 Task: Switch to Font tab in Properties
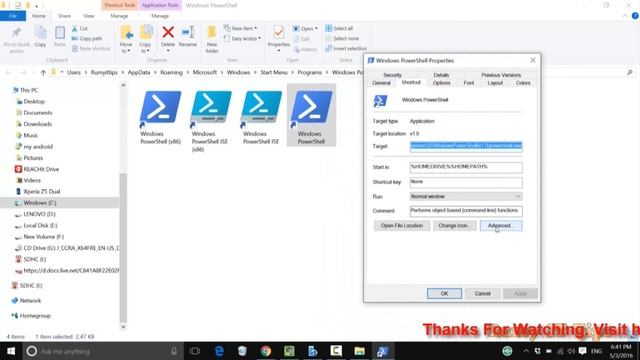[x=469, y=83]
